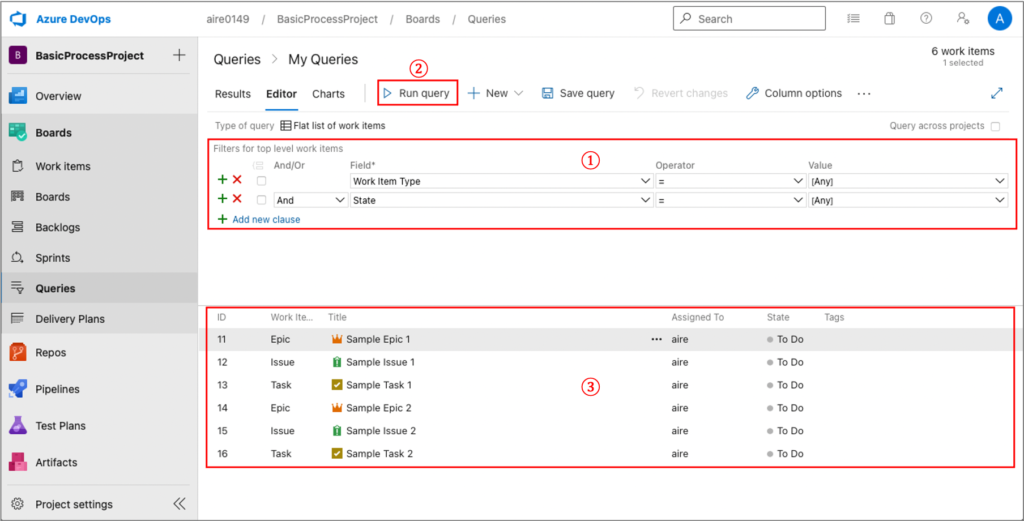This screenshot has height=521, width=1024.
Task: Click the Azure DevOps logo icon
Action: pos(17,19)
